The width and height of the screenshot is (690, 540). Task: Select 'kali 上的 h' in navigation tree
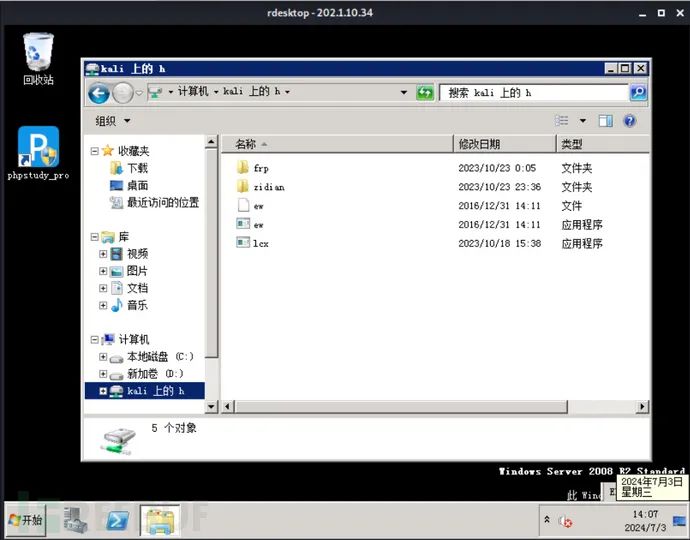[144, 391]
